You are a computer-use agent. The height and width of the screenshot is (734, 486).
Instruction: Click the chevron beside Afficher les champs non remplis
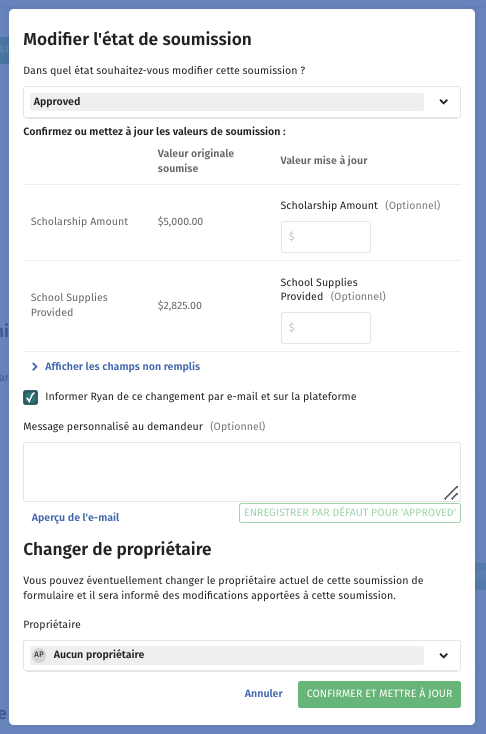point(35,367)
